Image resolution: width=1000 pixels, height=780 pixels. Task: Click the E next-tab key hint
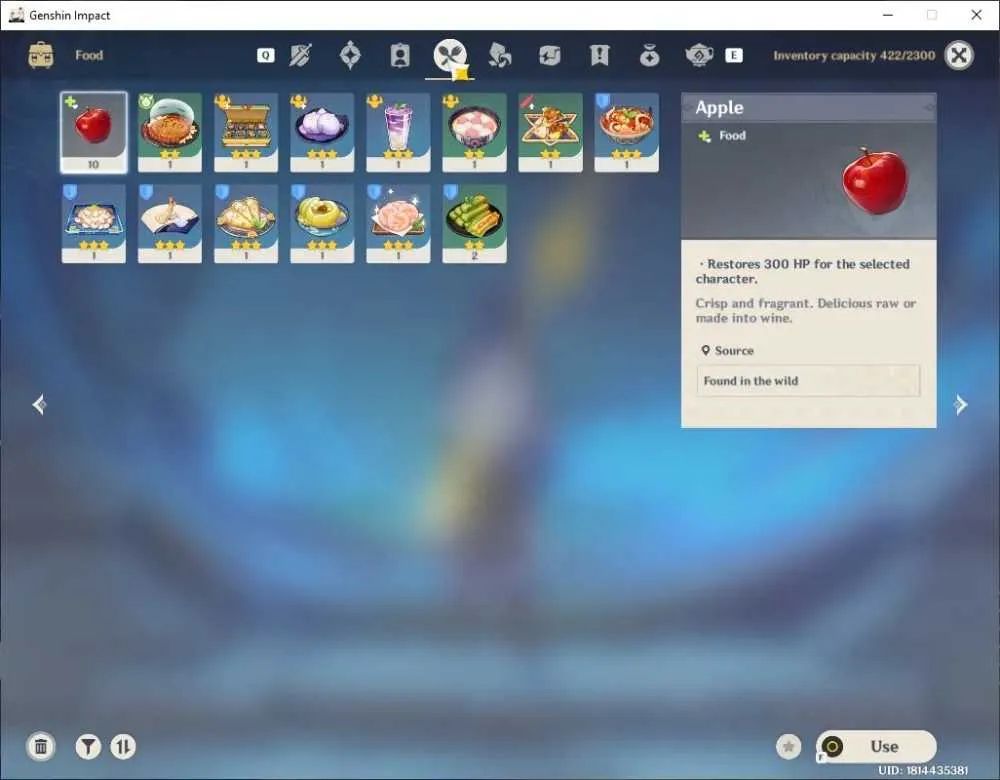pos(734,55)
